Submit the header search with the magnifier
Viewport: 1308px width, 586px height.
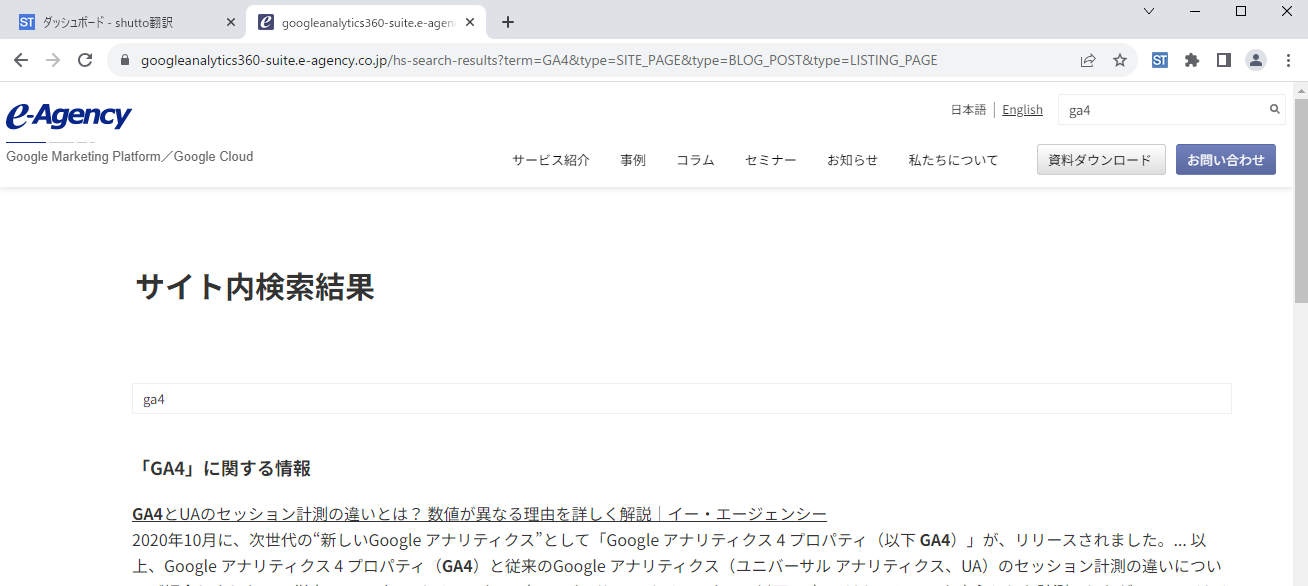1275,109
